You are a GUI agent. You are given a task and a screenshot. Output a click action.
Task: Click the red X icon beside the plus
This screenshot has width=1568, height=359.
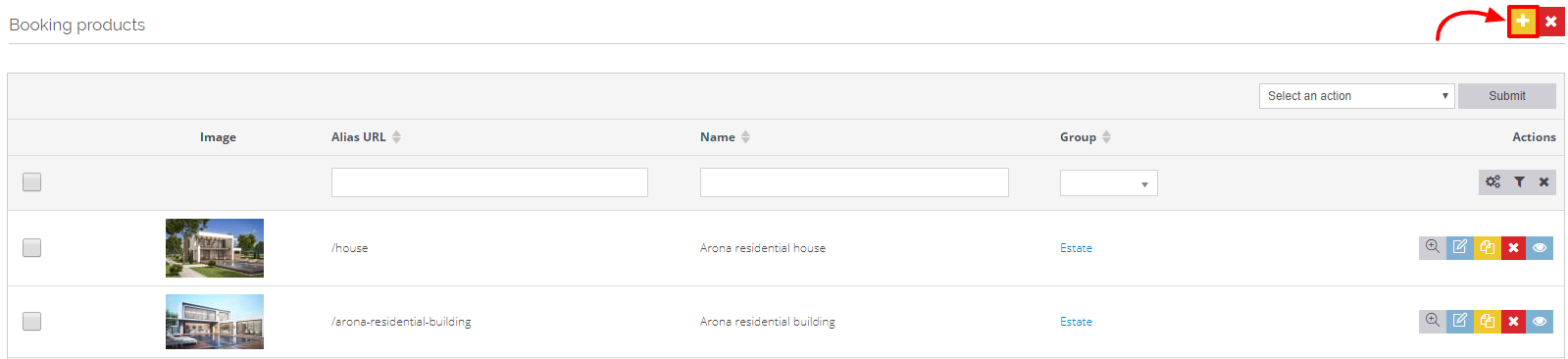[1551, 21]
